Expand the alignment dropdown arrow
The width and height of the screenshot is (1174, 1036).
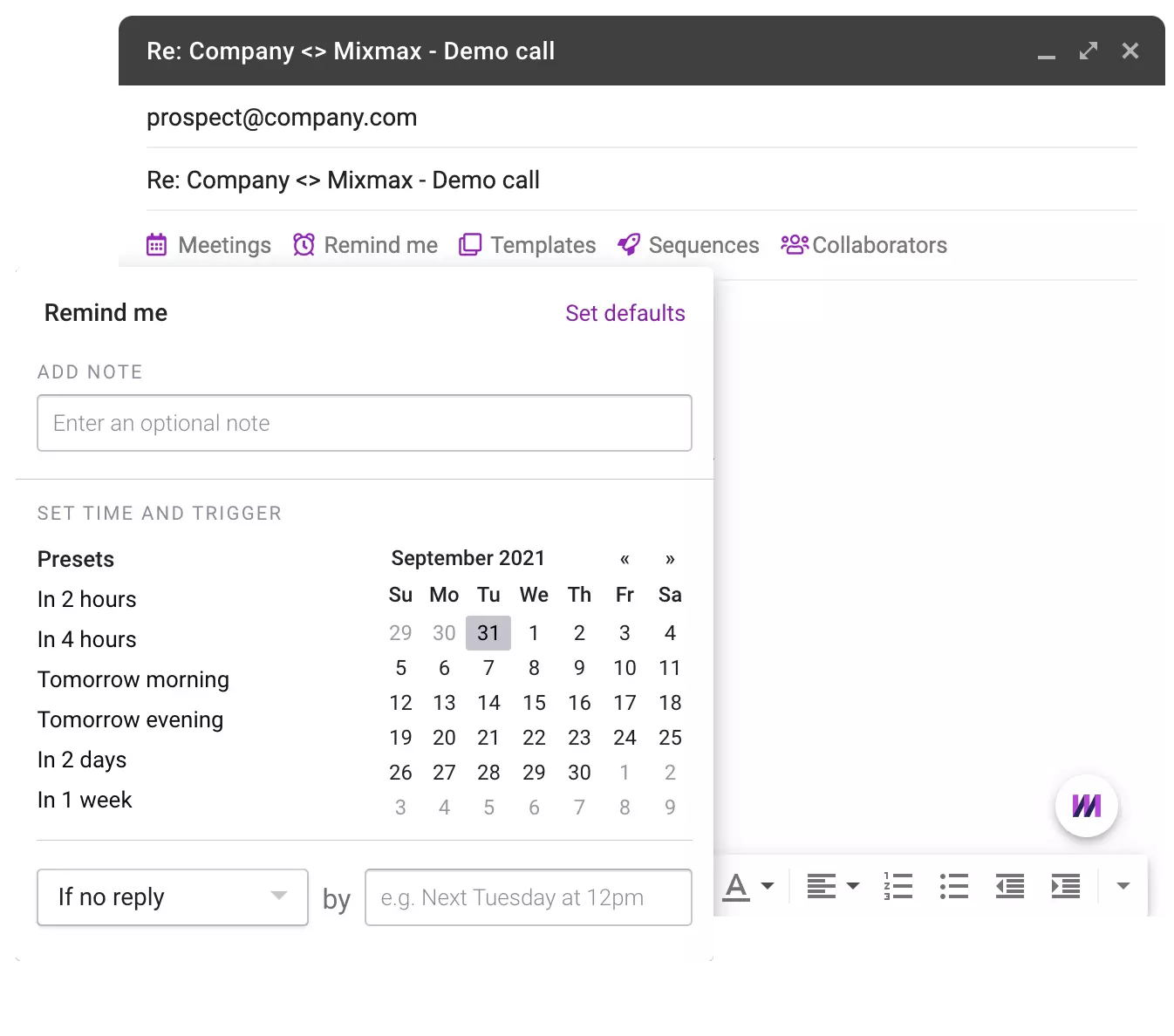(x=853, y=886)
